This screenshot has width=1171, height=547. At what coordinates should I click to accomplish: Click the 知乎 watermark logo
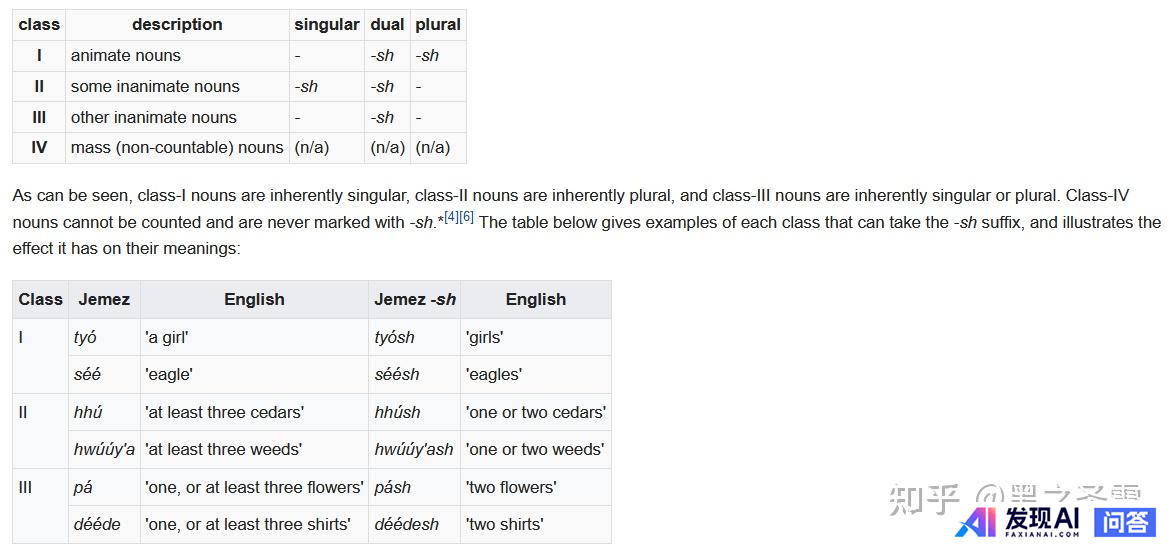tap(923, 498)
